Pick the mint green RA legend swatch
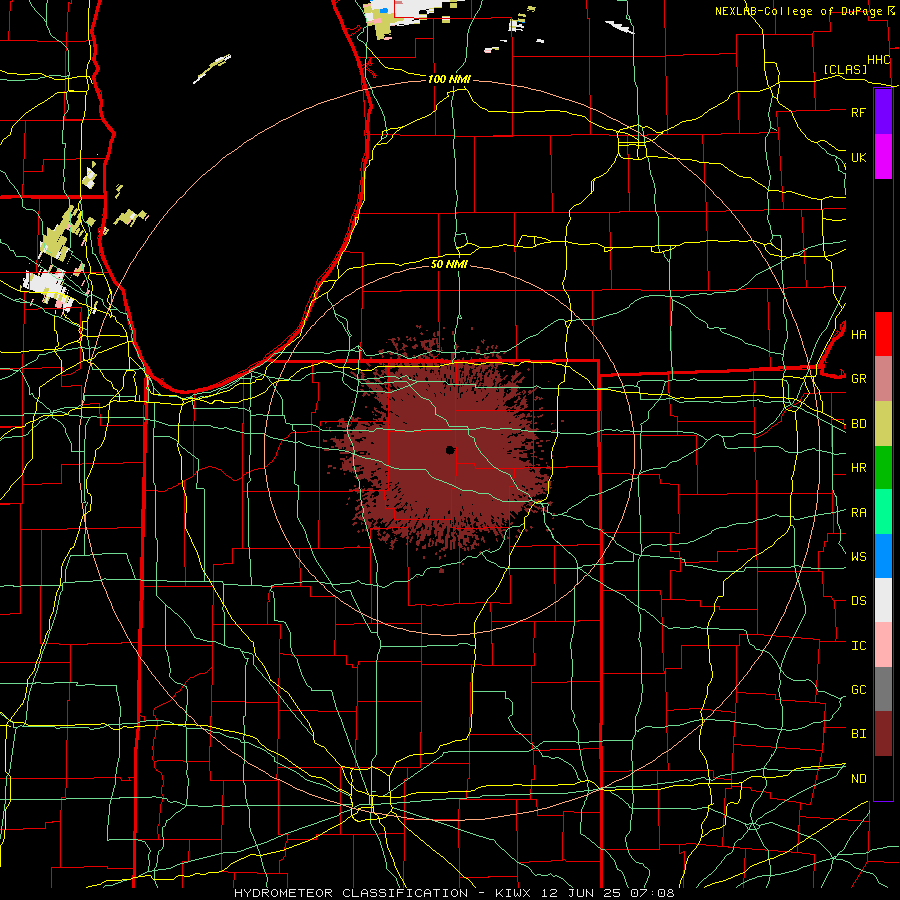Image resolution: width=900 pixels, height=900 pixels. (x=883, y=512)
